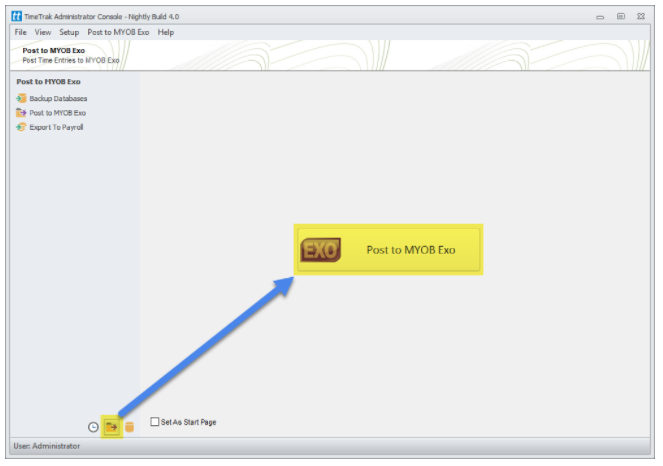Image resolution: width=663 pixels, height=466 pixels.
Task: Maximize the TimeTrak Administrator Console window
Action: click(x=621, y=16)
